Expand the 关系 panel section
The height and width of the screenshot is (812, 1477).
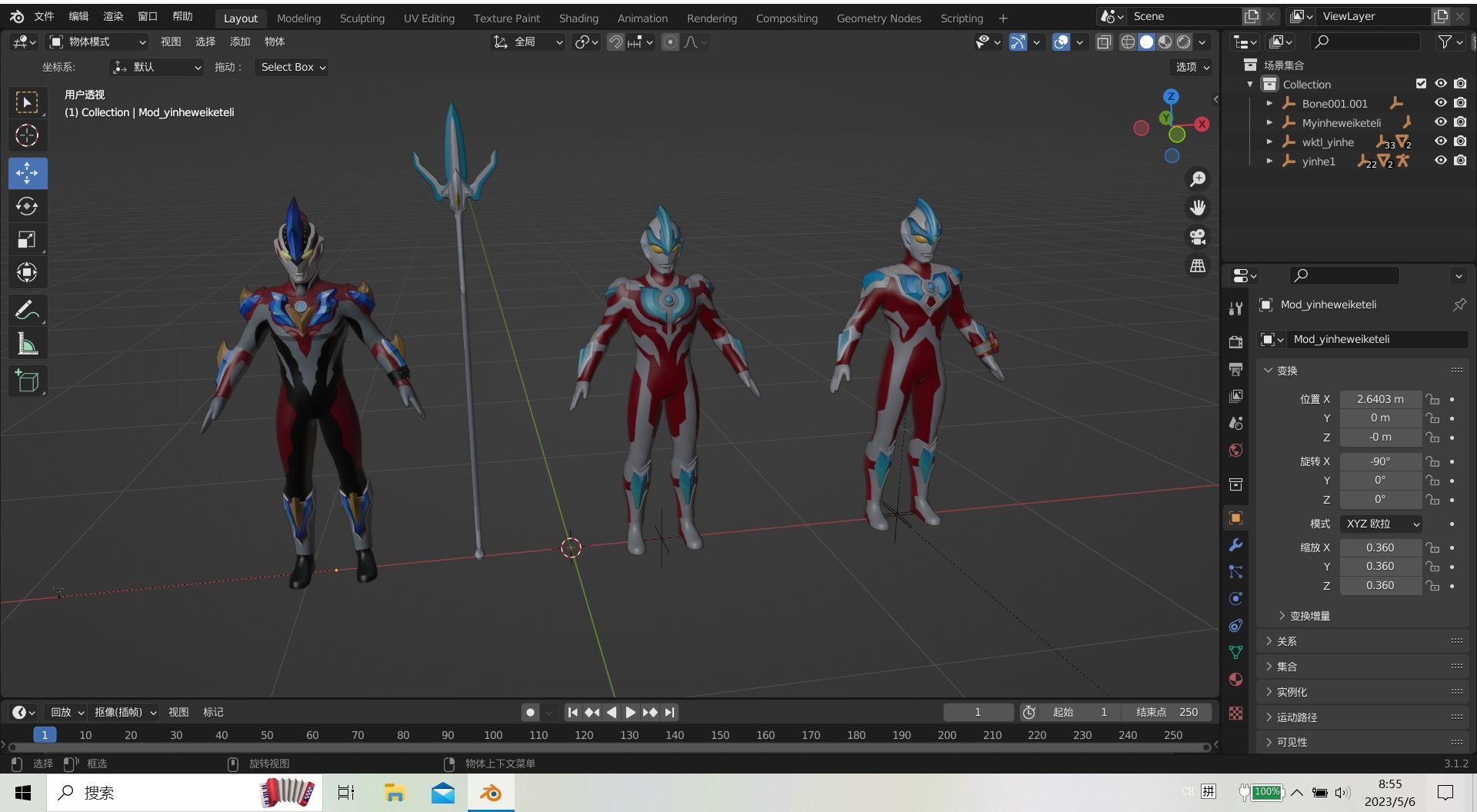pos(1287,641)
